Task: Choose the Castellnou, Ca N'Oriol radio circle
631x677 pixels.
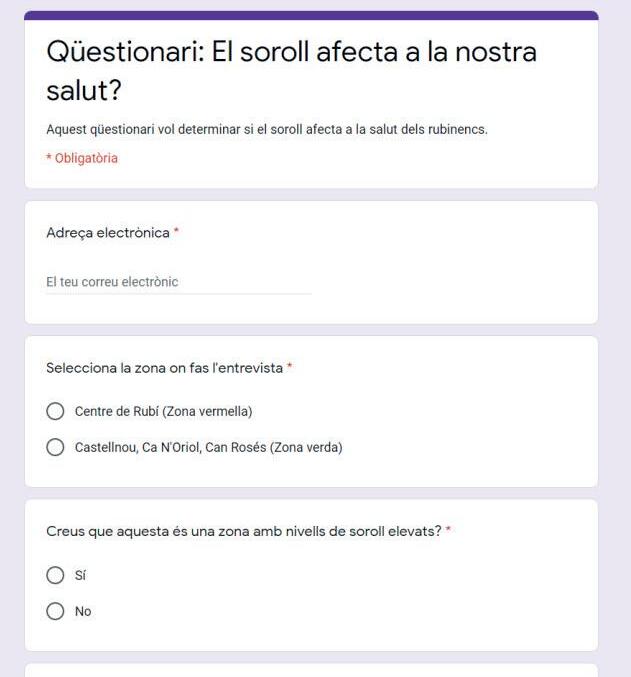Action: pyautogui.click(x=56, y=447)
